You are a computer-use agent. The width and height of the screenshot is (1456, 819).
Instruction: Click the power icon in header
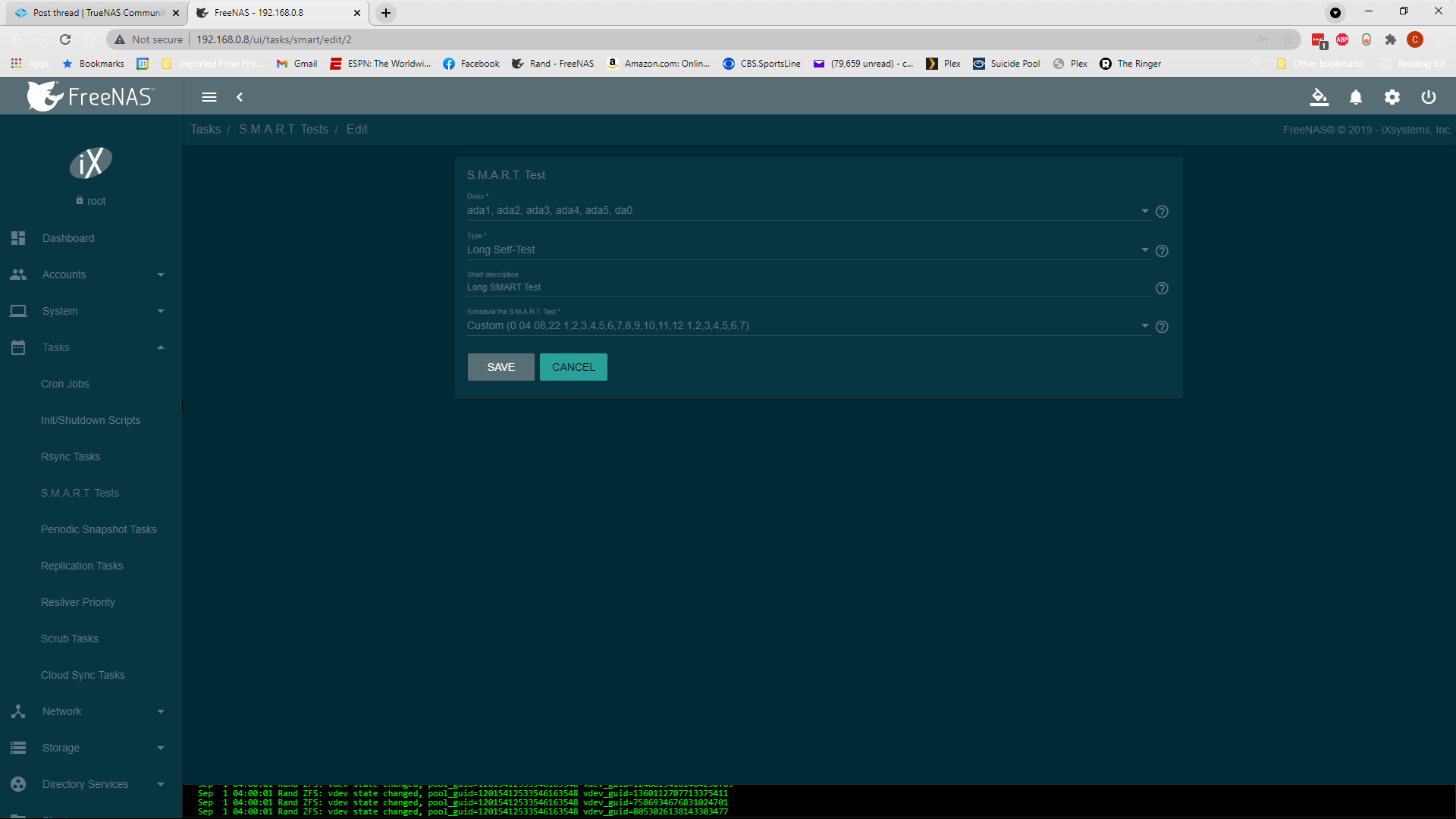(x=1429, y=97)
